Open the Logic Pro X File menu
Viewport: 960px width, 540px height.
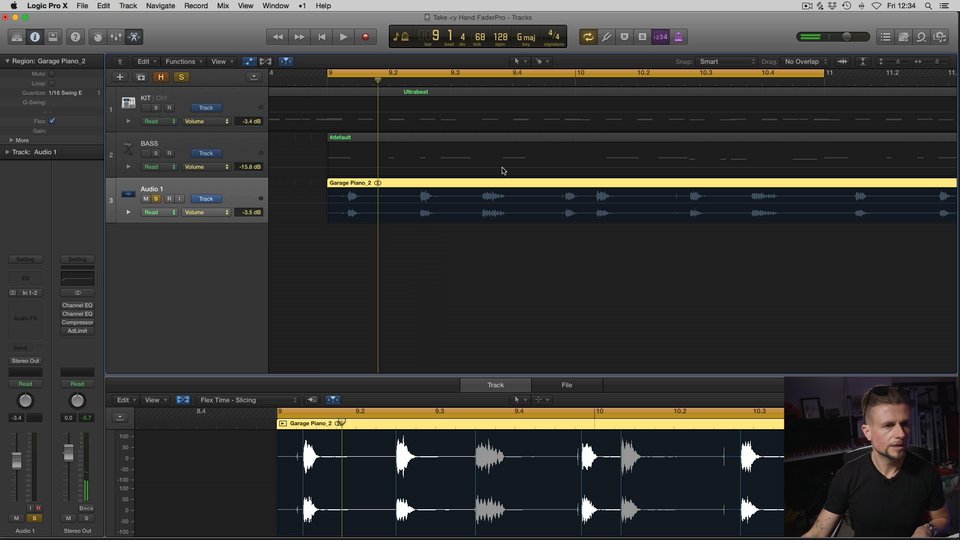pyautogui.click(x=82, y=6)
